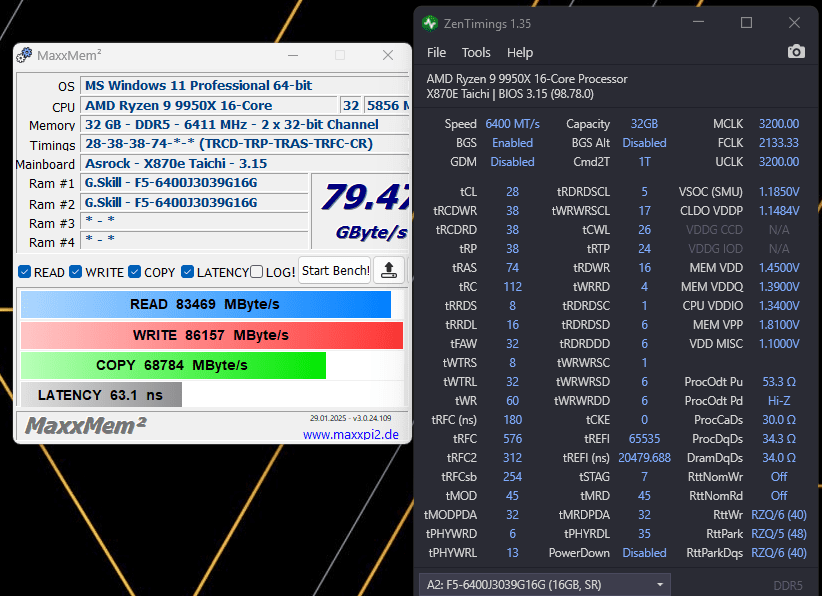
Task: Click the MEM VDDQ value 1.3900V
Action: pos(778,287)
